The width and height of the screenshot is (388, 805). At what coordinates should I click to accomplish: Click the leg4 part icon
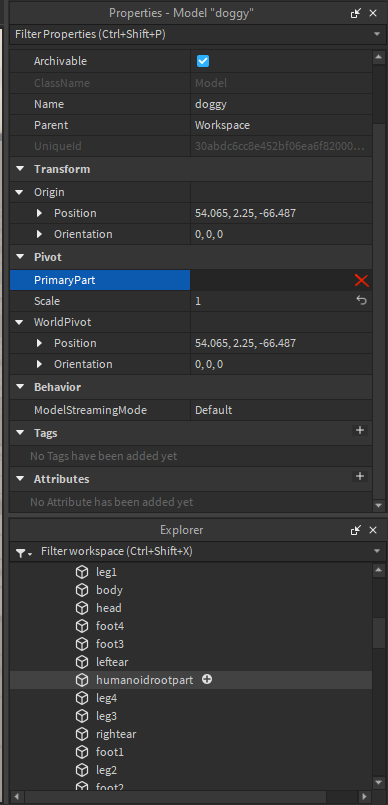click(82, 698)
